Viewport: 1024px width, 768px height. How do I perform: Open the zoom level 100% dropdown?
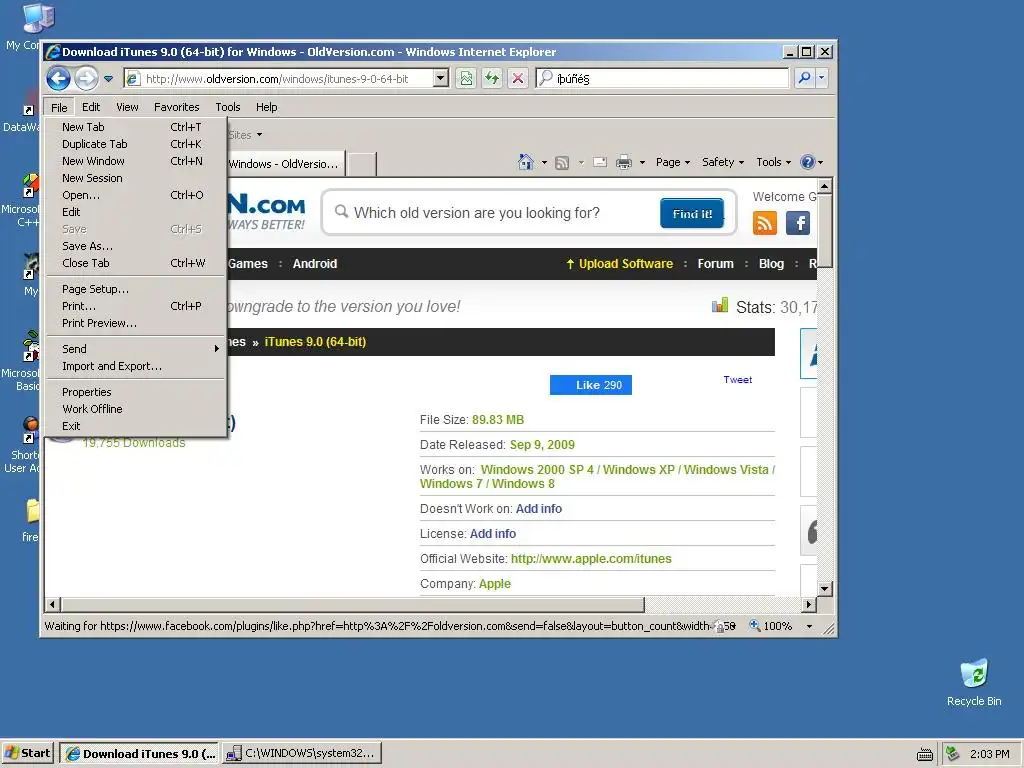click(810, 626)
